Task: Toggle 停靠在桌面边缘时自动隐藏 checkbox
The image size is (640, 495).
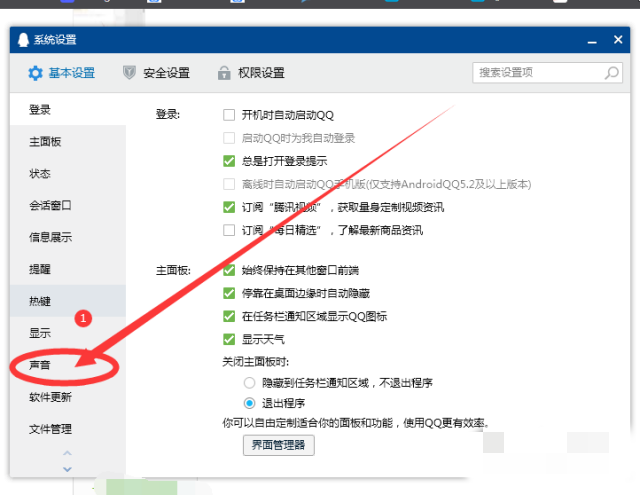Action: coord(229,293)
